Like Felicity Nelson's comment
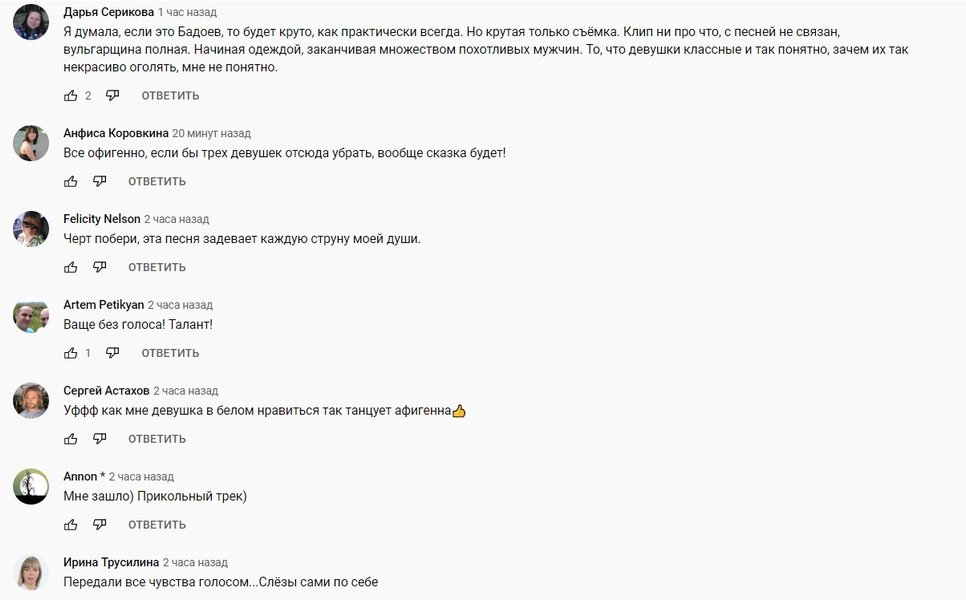 [71, 268]
